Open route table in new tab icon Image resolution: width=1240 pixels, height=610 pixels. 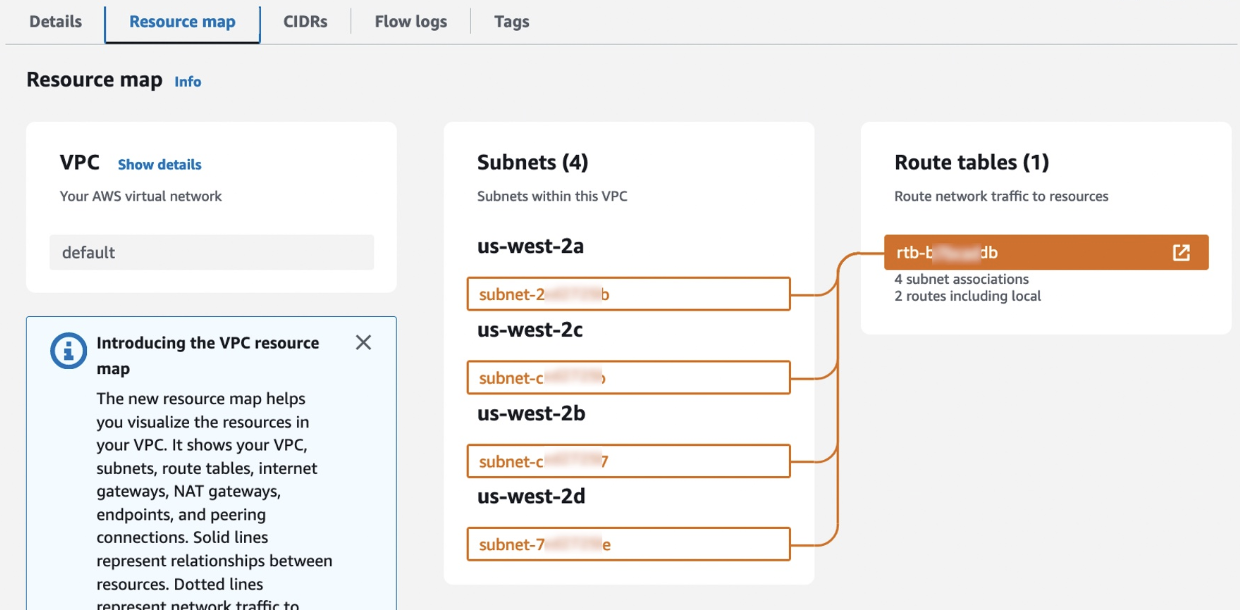click(1181, 253)
